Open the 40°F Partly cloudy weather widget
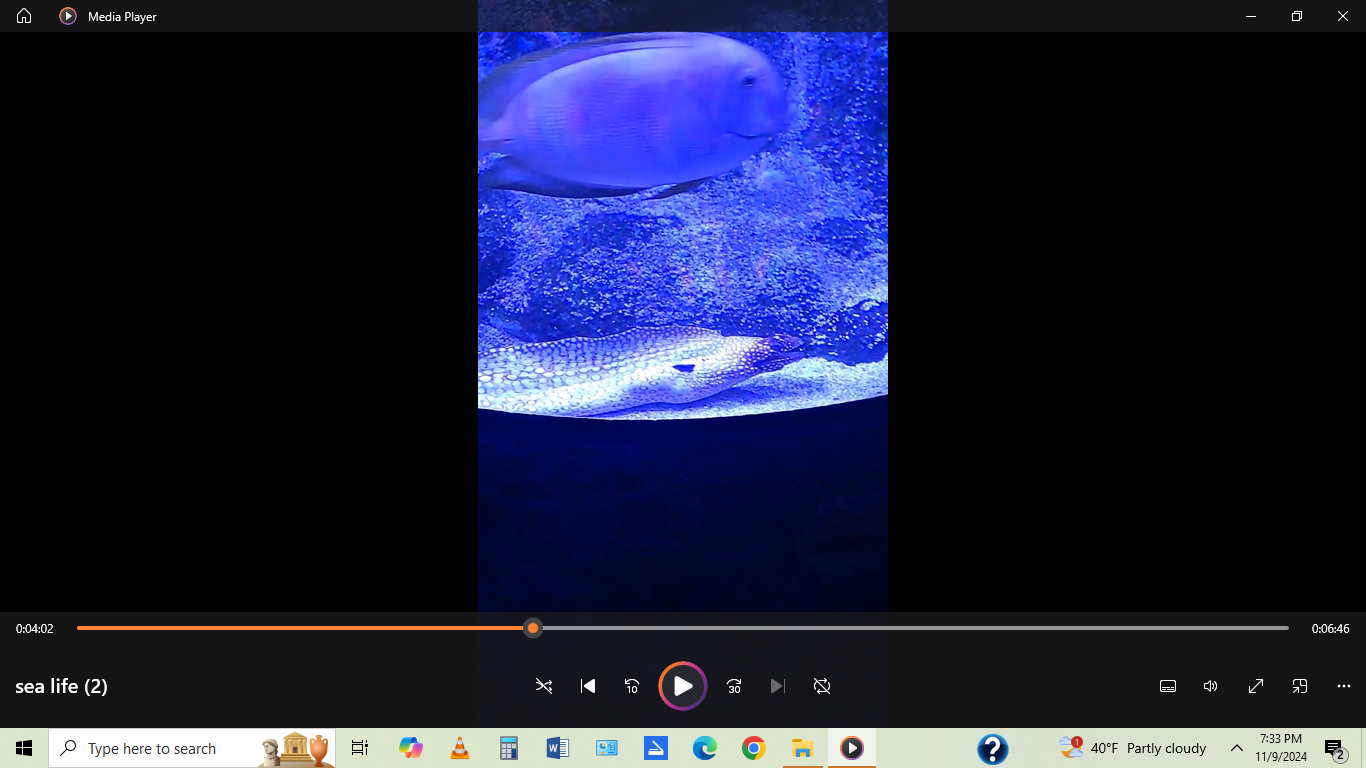This screenshot has height=768, width=1366. (x=1133, y=748)
